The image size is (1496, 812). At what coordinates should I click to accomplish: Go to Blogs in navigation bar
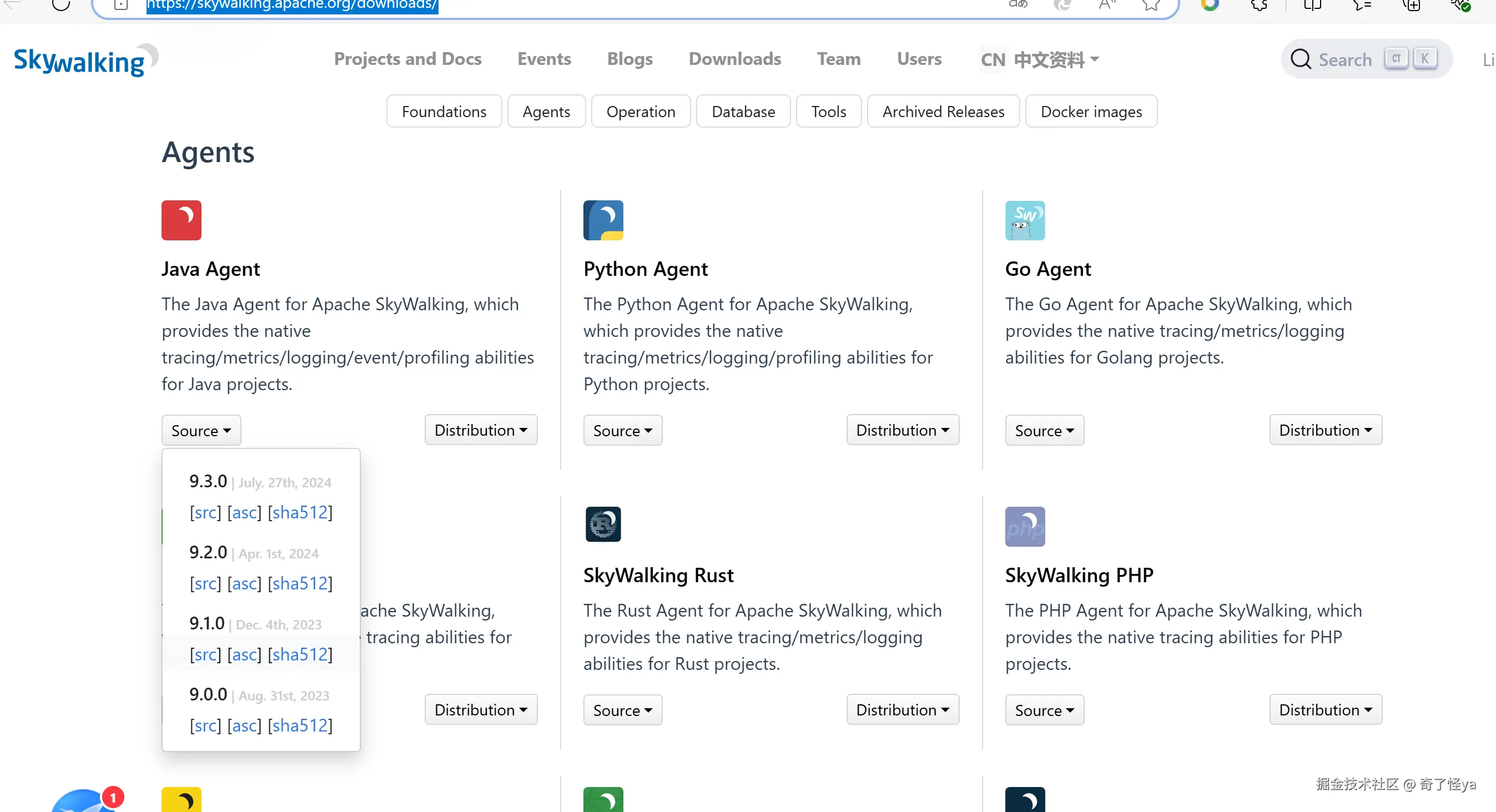(629, 59)
